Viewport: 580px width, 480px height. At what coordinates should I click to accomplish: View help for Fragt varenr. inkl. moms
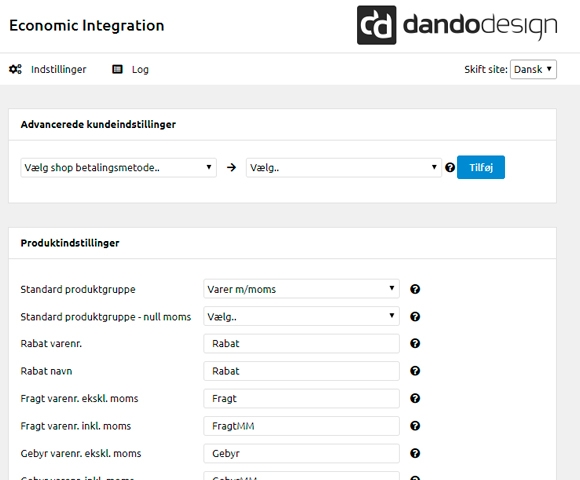pos(415,426)
